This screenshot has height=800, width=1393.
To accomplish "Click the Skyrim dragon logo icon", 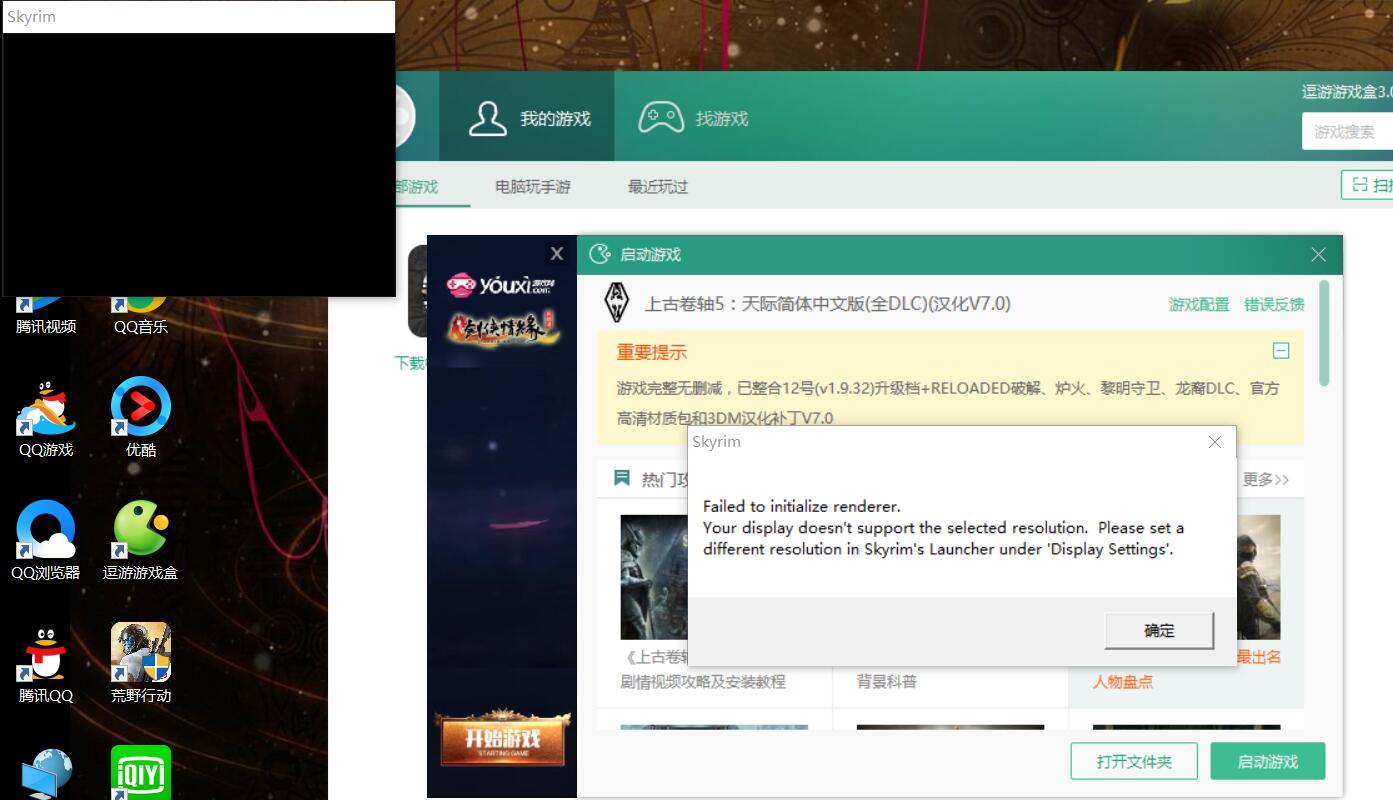I will (618, 302).
